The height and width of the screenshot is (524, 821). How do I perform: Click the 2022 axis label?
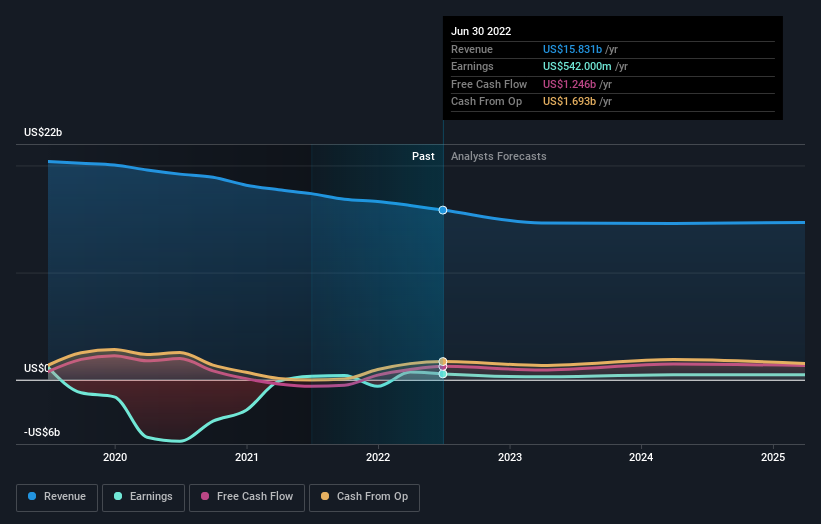[378, 457]
